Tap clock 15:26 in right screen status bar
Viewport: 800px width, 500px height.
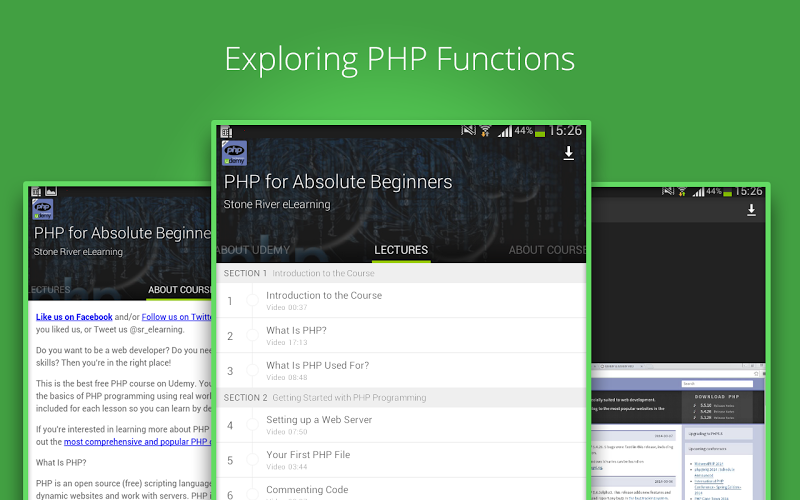coord(748,191)
